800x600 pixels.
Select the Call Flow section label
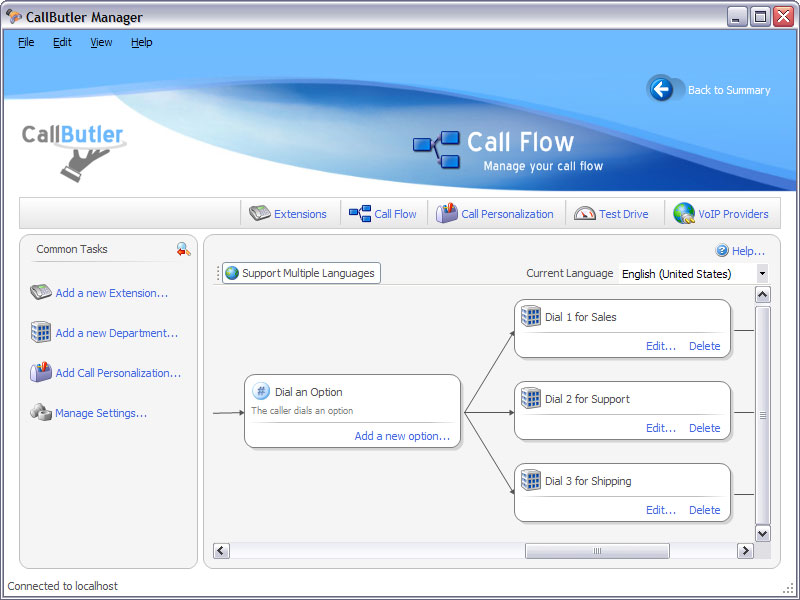point(395,214)
